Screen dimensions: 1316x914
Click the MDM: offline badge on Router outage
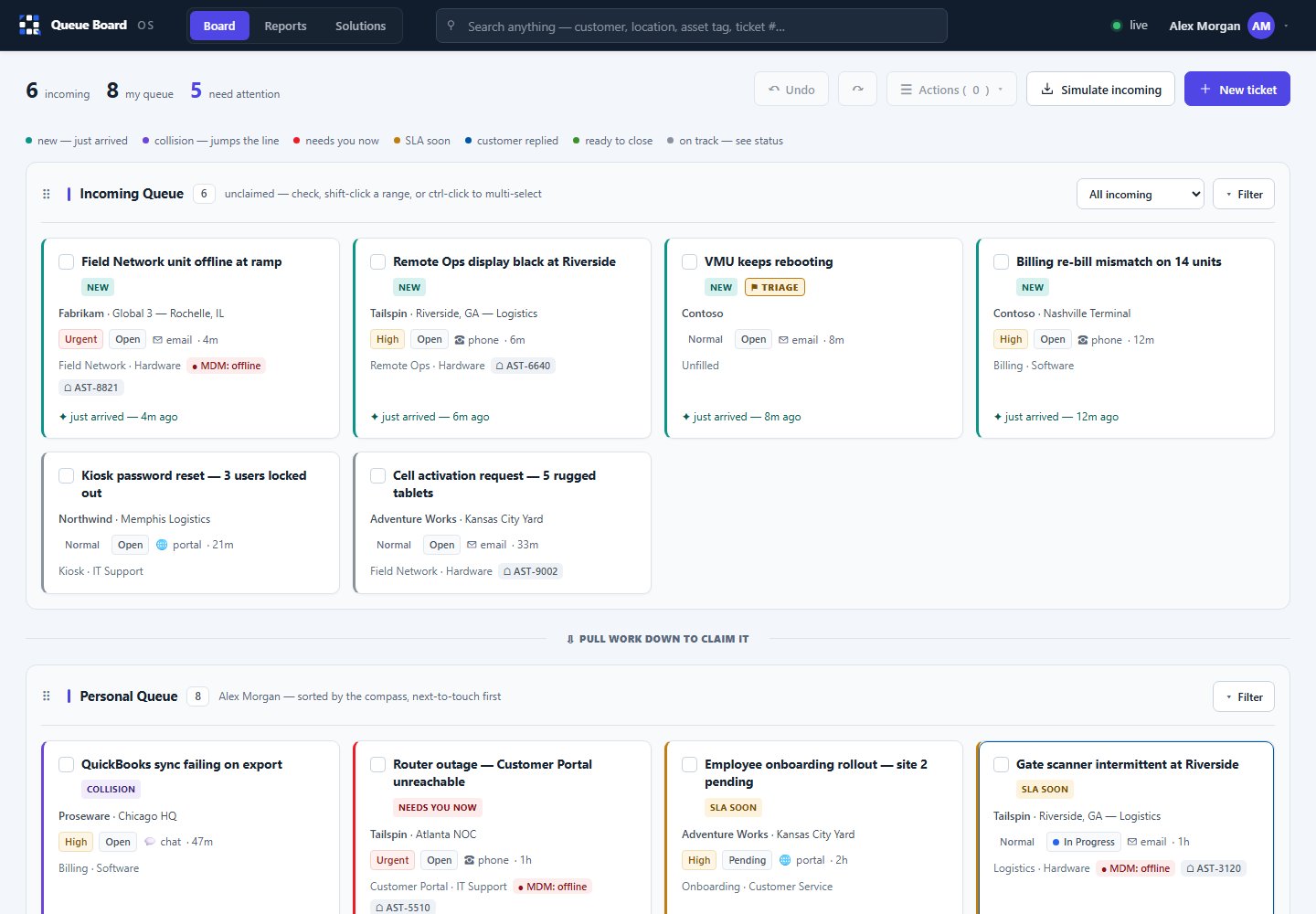point(552,887)
